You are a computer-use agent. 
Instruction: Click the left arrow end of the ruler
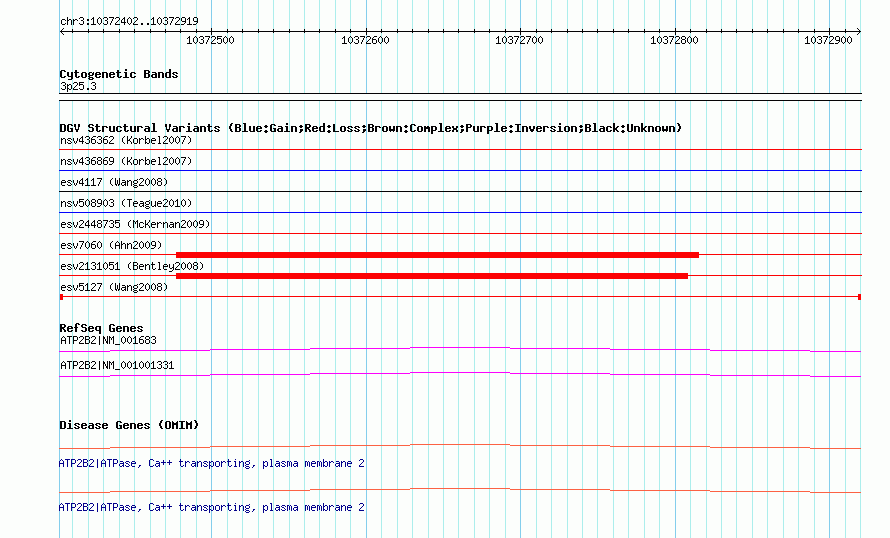62,32
